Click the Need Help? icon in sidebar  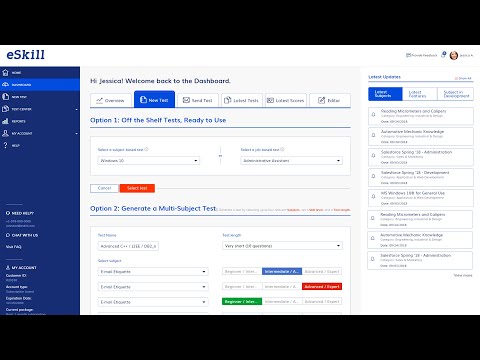[8, 213]
